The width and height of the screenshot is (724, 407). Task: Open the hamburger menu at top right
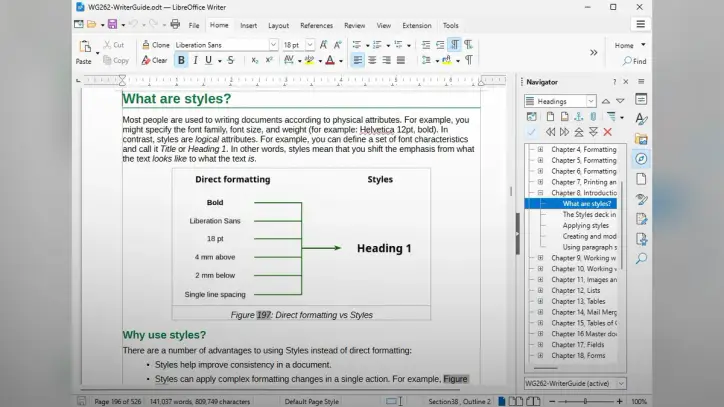click(x=640, y=24)
